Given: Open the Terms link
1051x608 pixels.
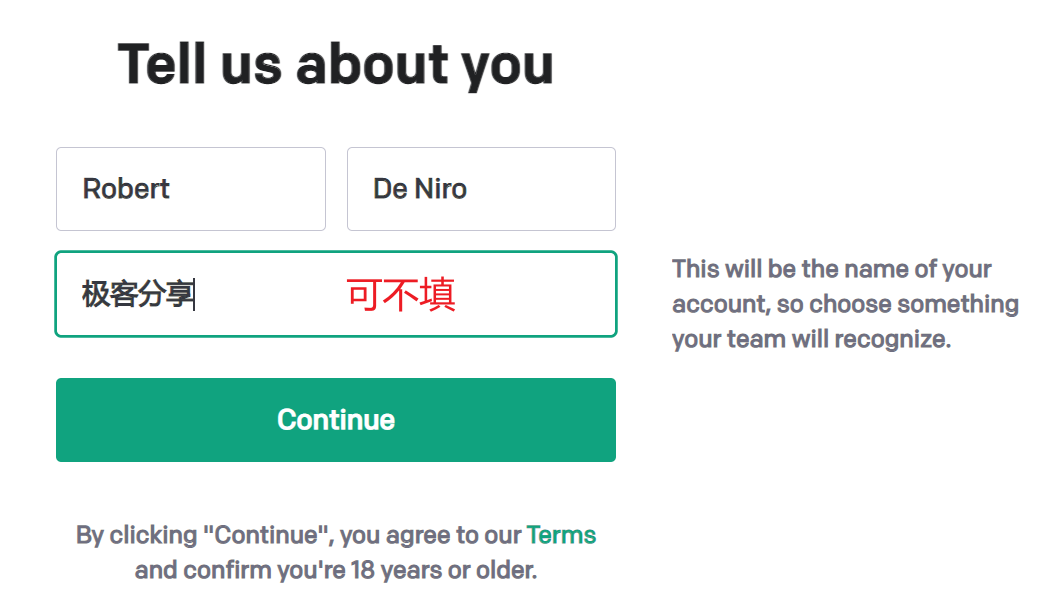Looking at the screenshot, I should (561, 535).
